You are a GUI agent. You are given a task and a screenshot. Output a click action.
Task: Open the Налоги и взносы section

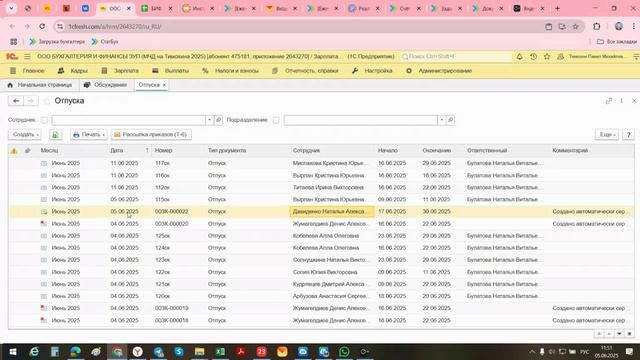click(x=231, y=71)
